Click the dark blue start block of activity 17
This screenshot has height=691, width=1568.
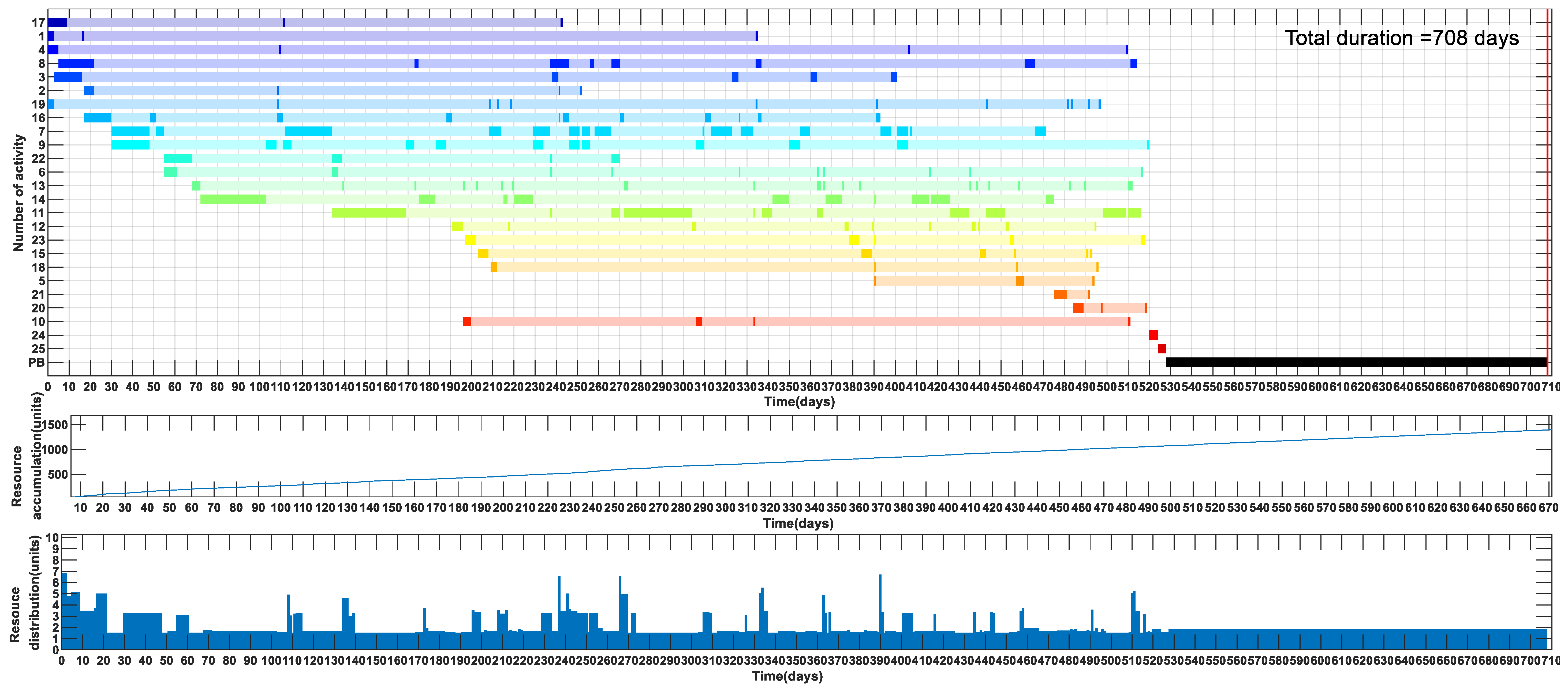pyautogui.click(x=57, y=23)
